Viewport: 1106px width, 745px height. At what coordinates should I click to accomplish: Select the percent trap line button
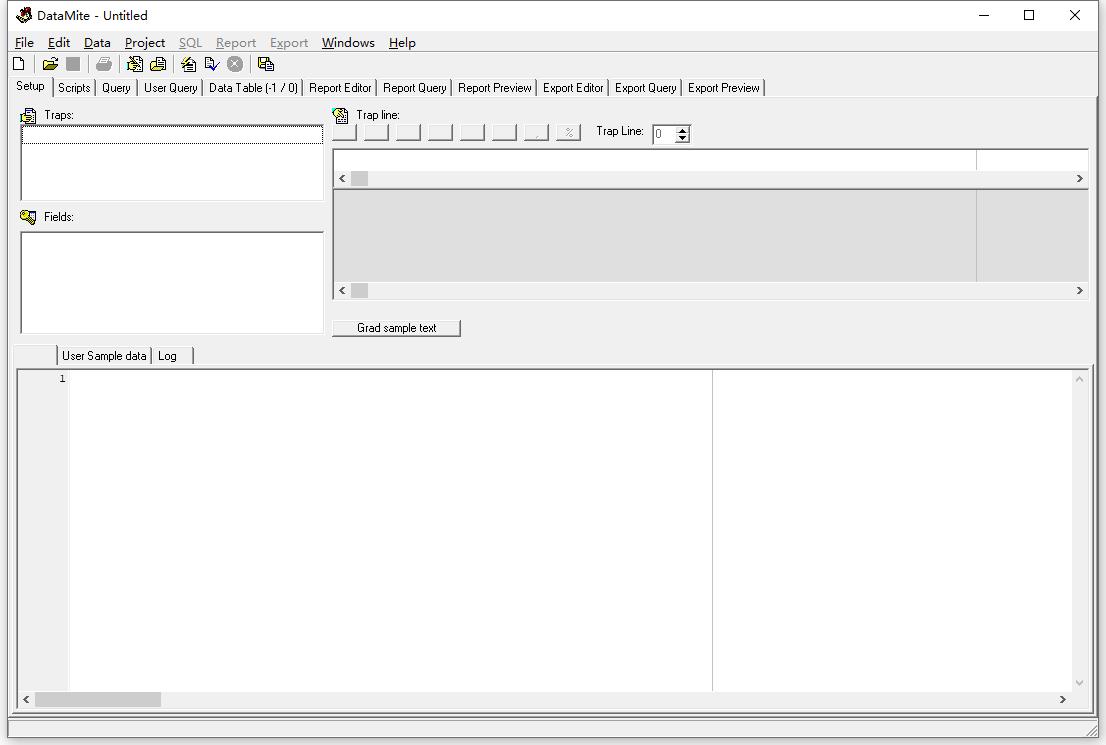(568, 131)
